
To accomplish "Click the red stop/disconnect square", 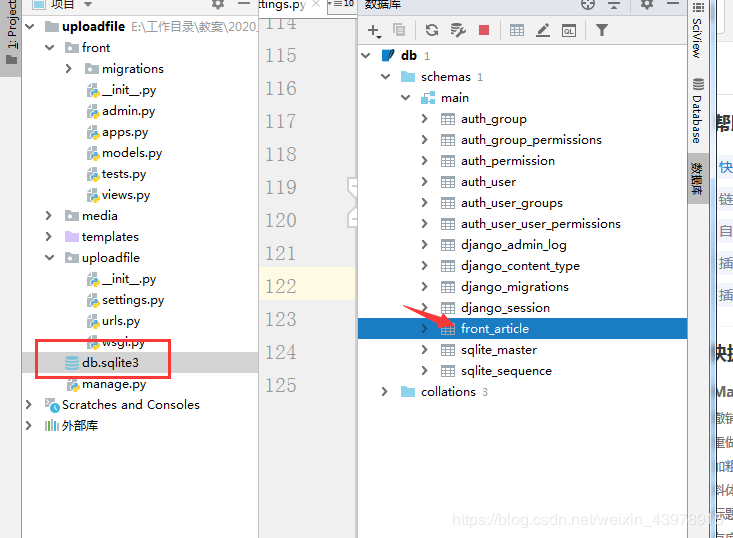I will (x=484, y=30).
